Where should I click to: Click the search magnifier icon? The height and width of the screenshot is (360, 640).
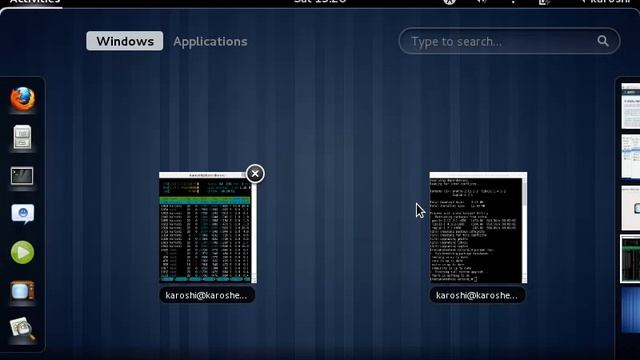(x=603, y=41)
